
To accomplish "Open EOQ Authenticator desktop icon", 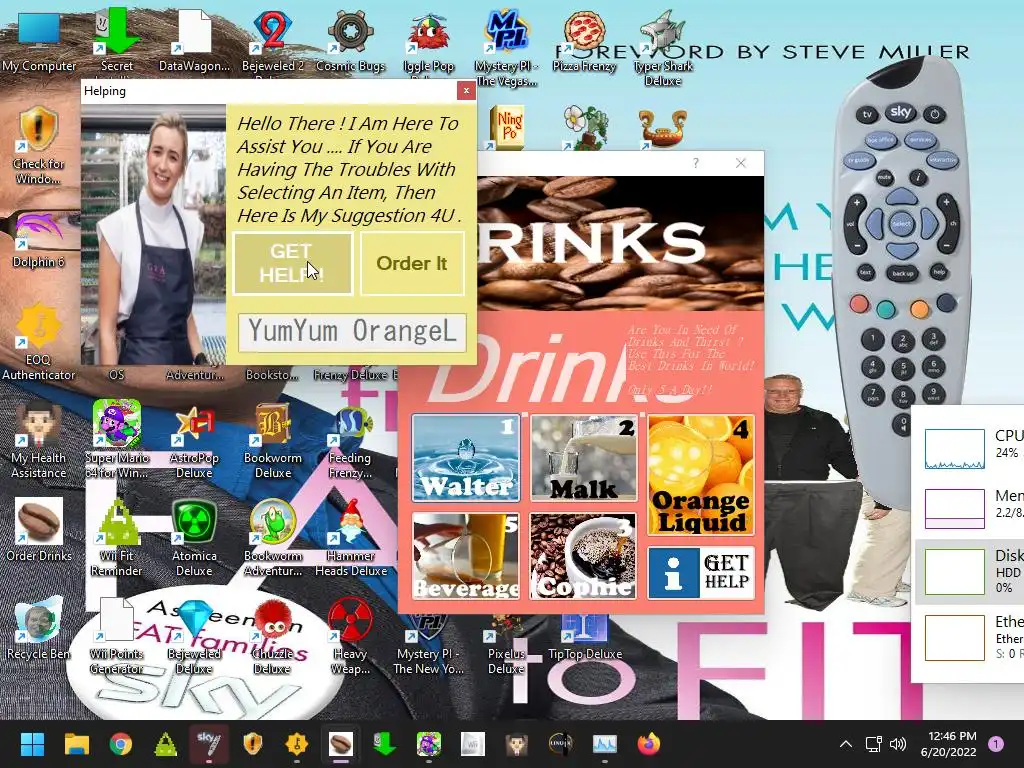I will (x=38, y=341).
